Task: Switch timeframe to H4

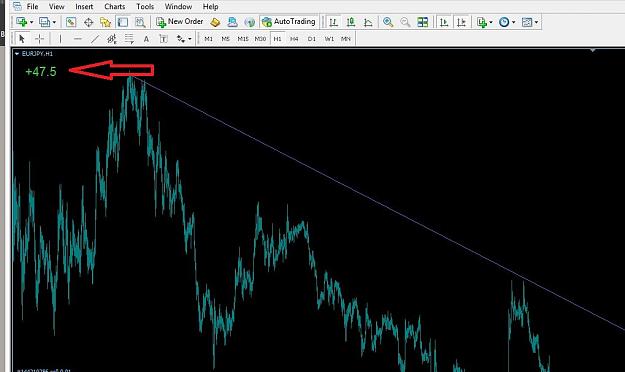Action: 294,39
